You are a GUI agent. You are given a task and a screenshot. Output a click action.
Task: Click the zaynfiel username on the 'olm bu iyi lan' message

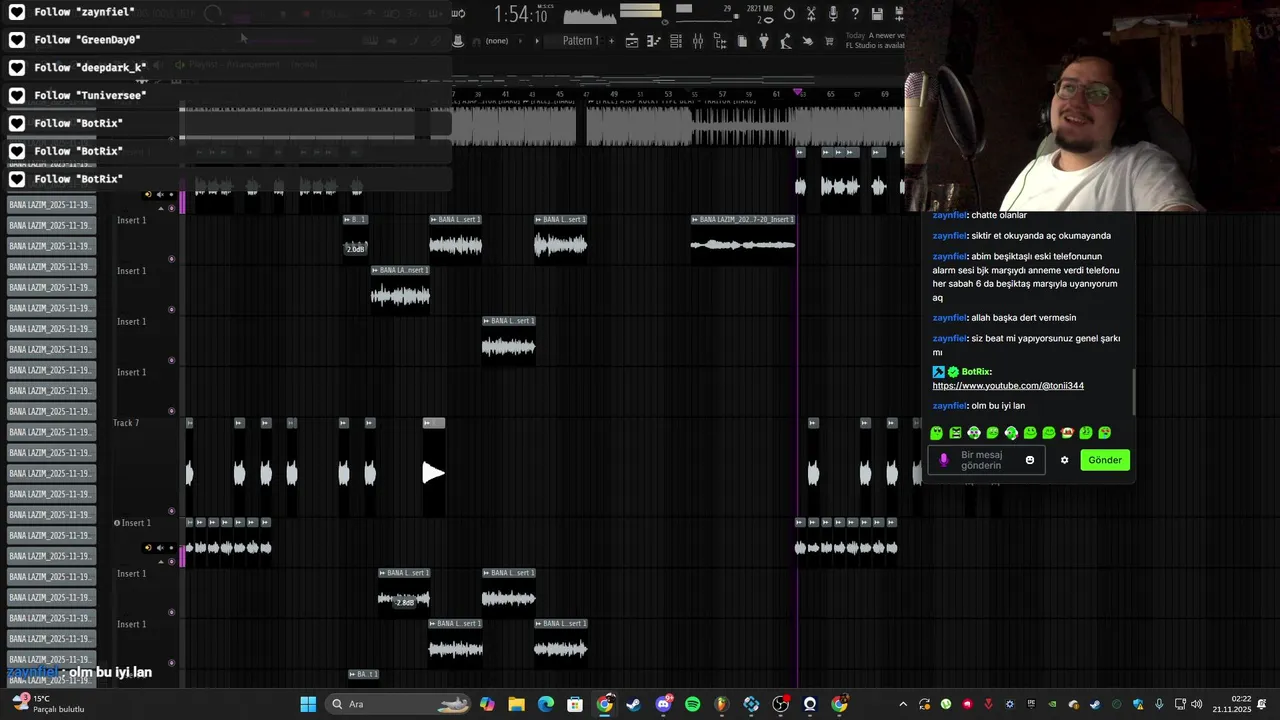click(949, 406)
